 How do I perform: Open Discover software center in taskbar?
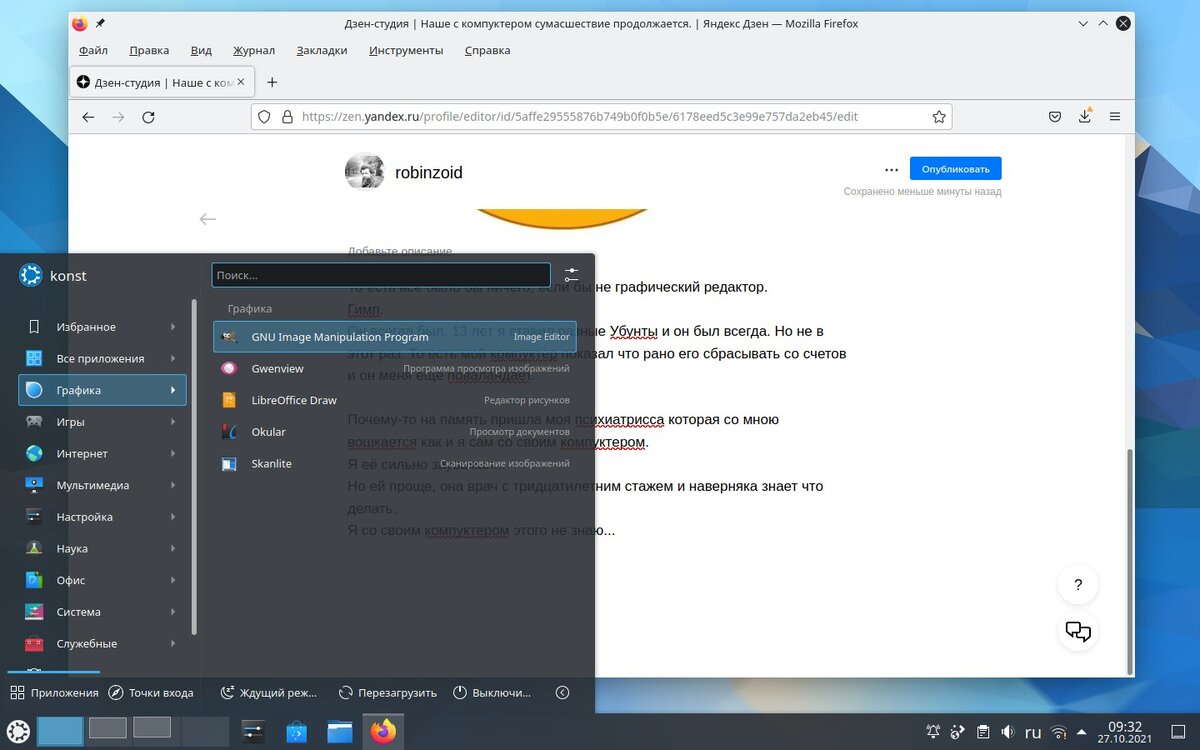[297, 732]
